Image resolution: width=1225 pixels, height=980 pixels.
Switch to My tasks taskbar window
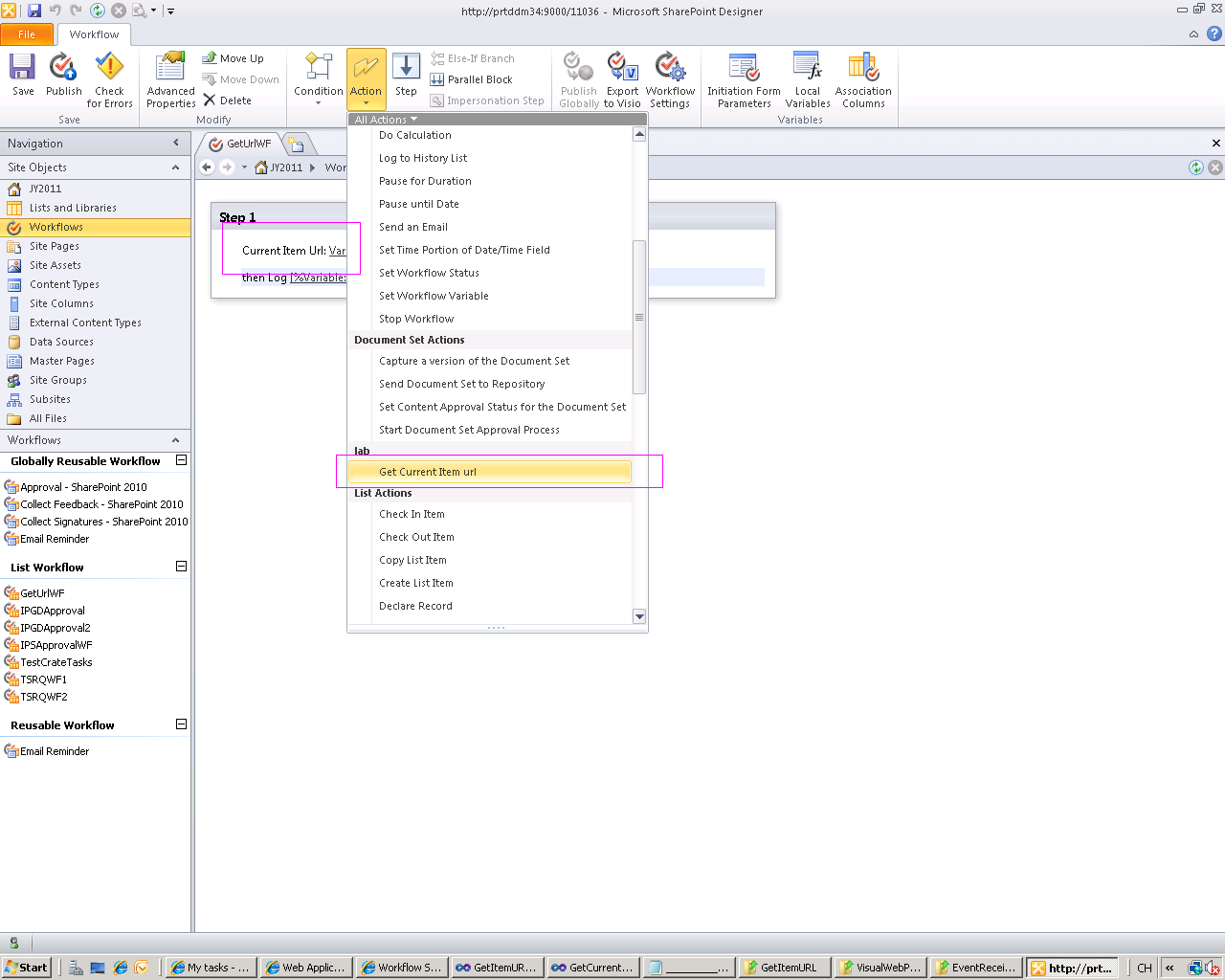(211, 968)
